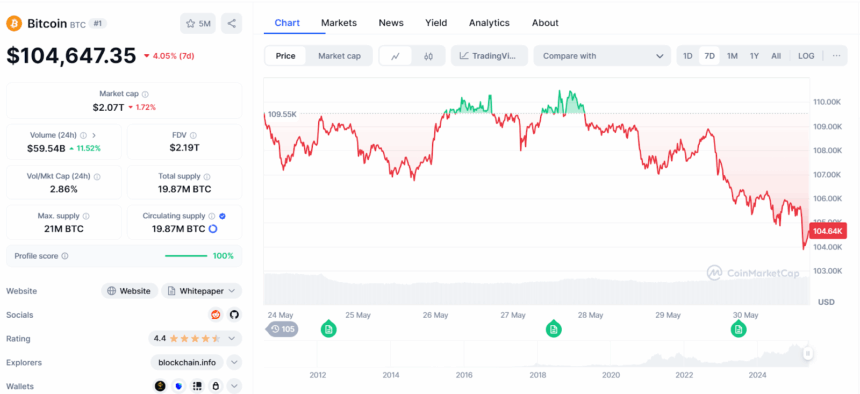Click the QR-style wallet icon
860x394 pixels.
click(x=197, y=386)
